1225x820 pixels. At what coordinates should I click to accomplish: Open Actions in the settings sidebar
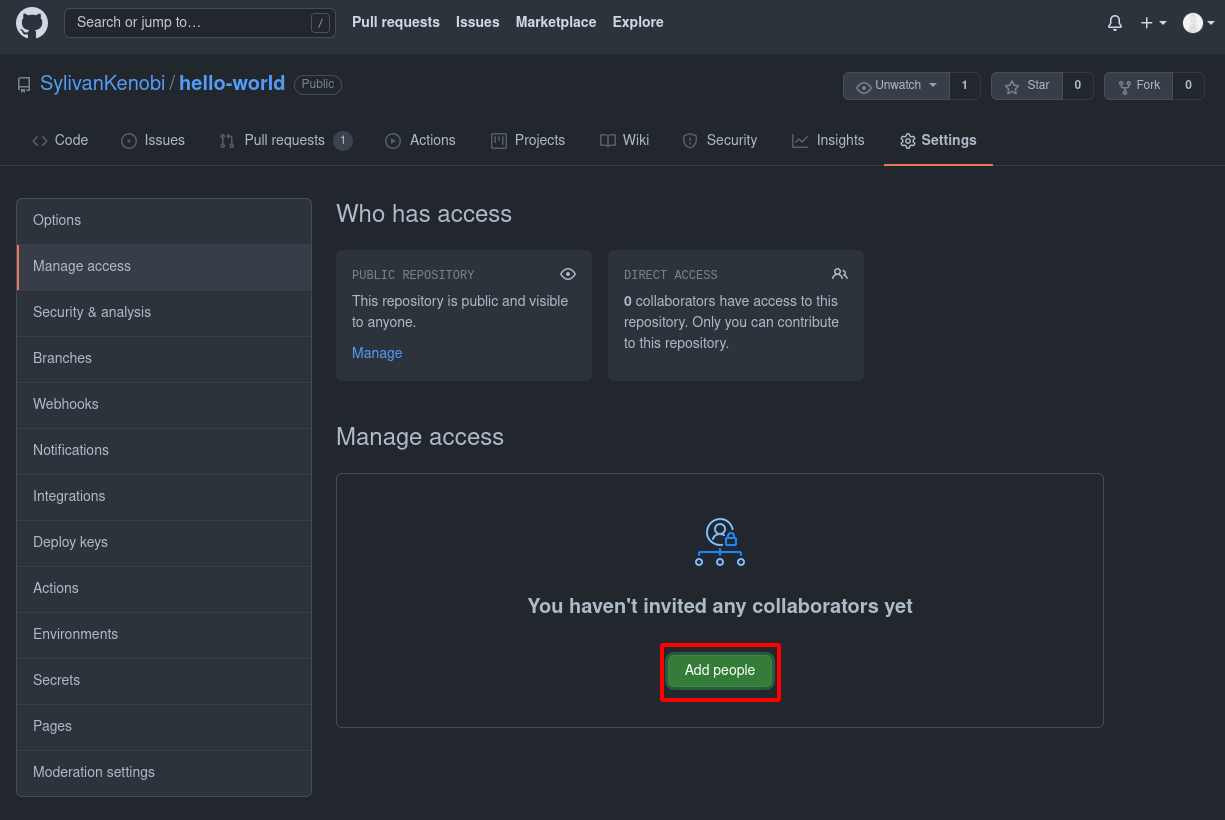point(164,589)
